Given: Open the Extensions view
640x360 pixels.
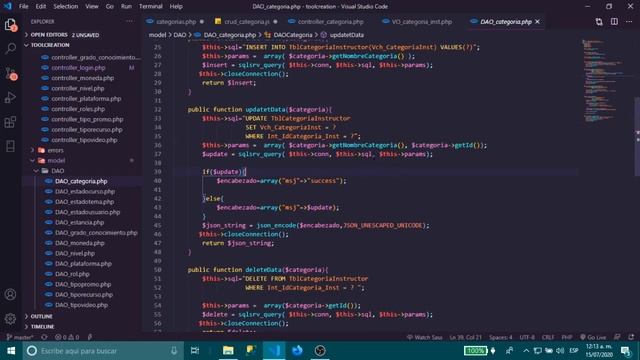Looking at the screenshot, I should [10, 122].
